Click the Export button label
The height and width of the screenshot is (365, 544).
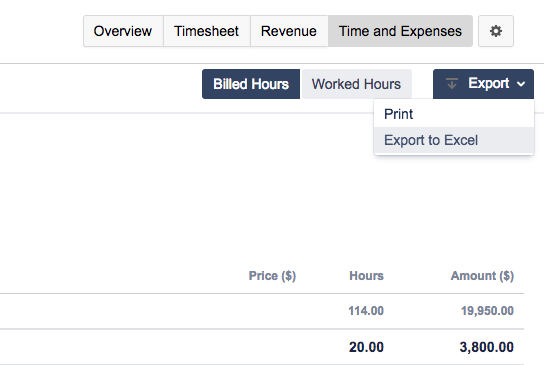click(488, 84)
